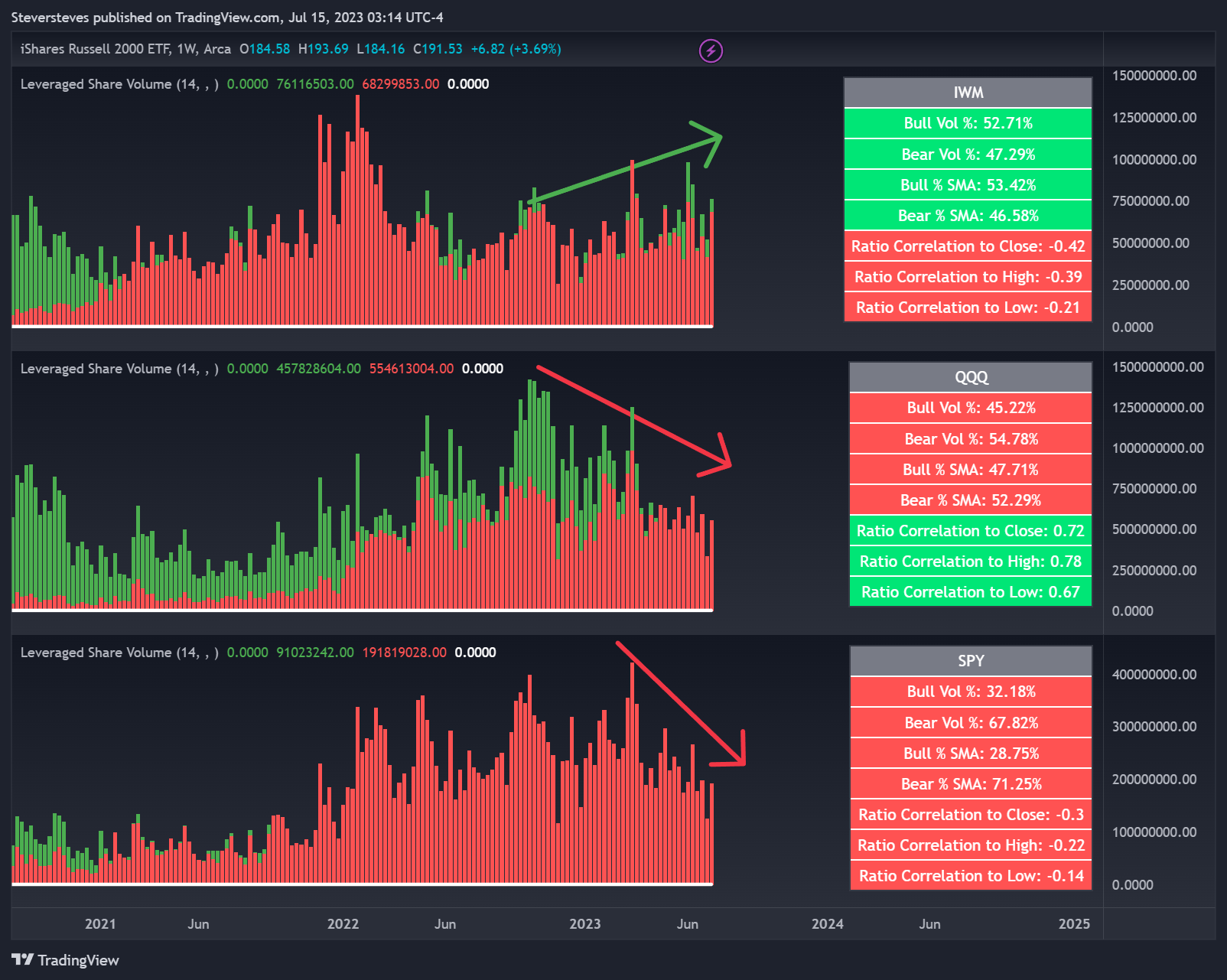Click the Bull Vol %: 45.22% cell
Image resolution: width=1227 pixels, height=980 pixels.
tap(971, 408)
